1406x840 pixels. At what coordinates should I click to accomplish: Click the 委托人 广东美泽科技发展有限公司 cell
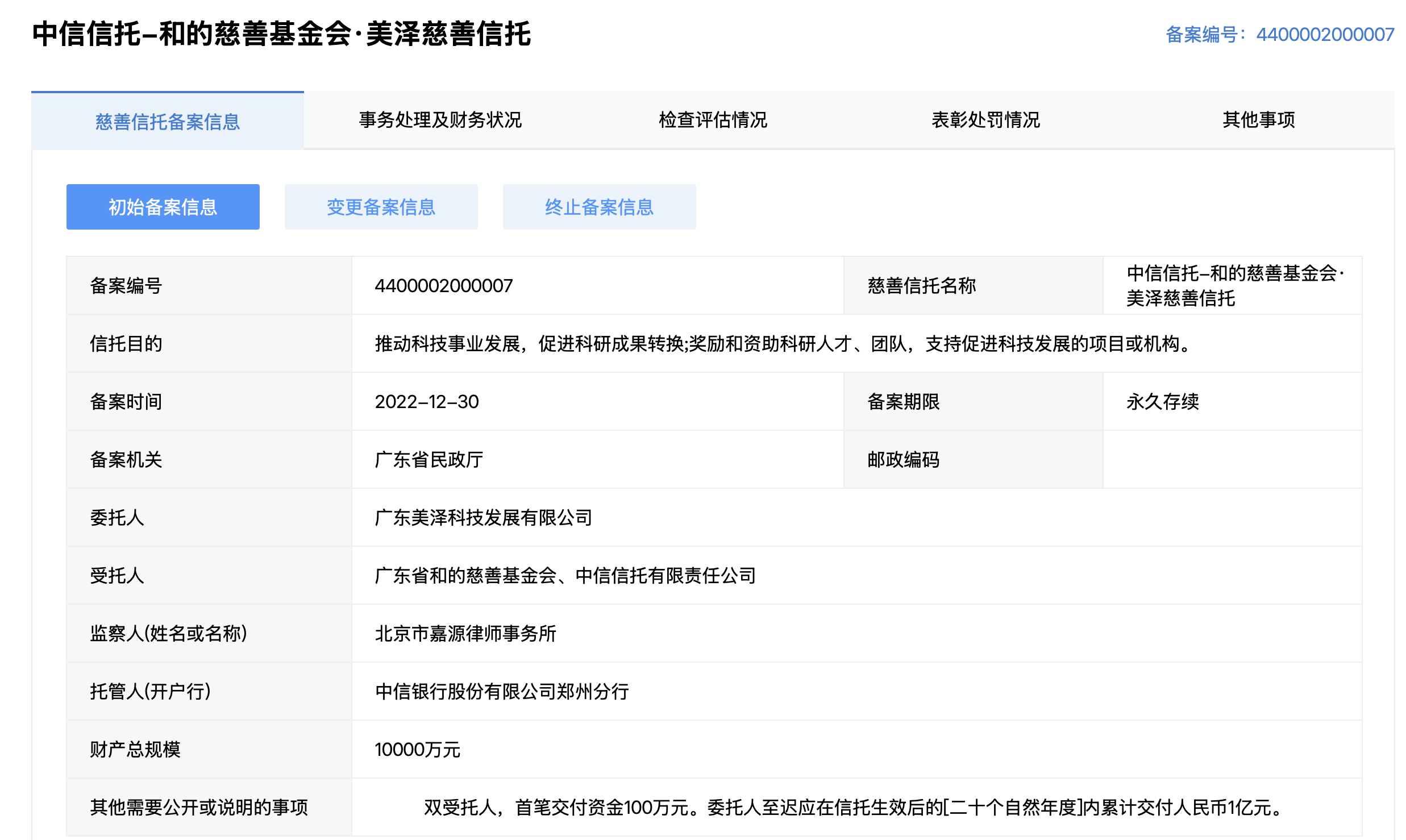pyautogui.click(x=482, y=518)
